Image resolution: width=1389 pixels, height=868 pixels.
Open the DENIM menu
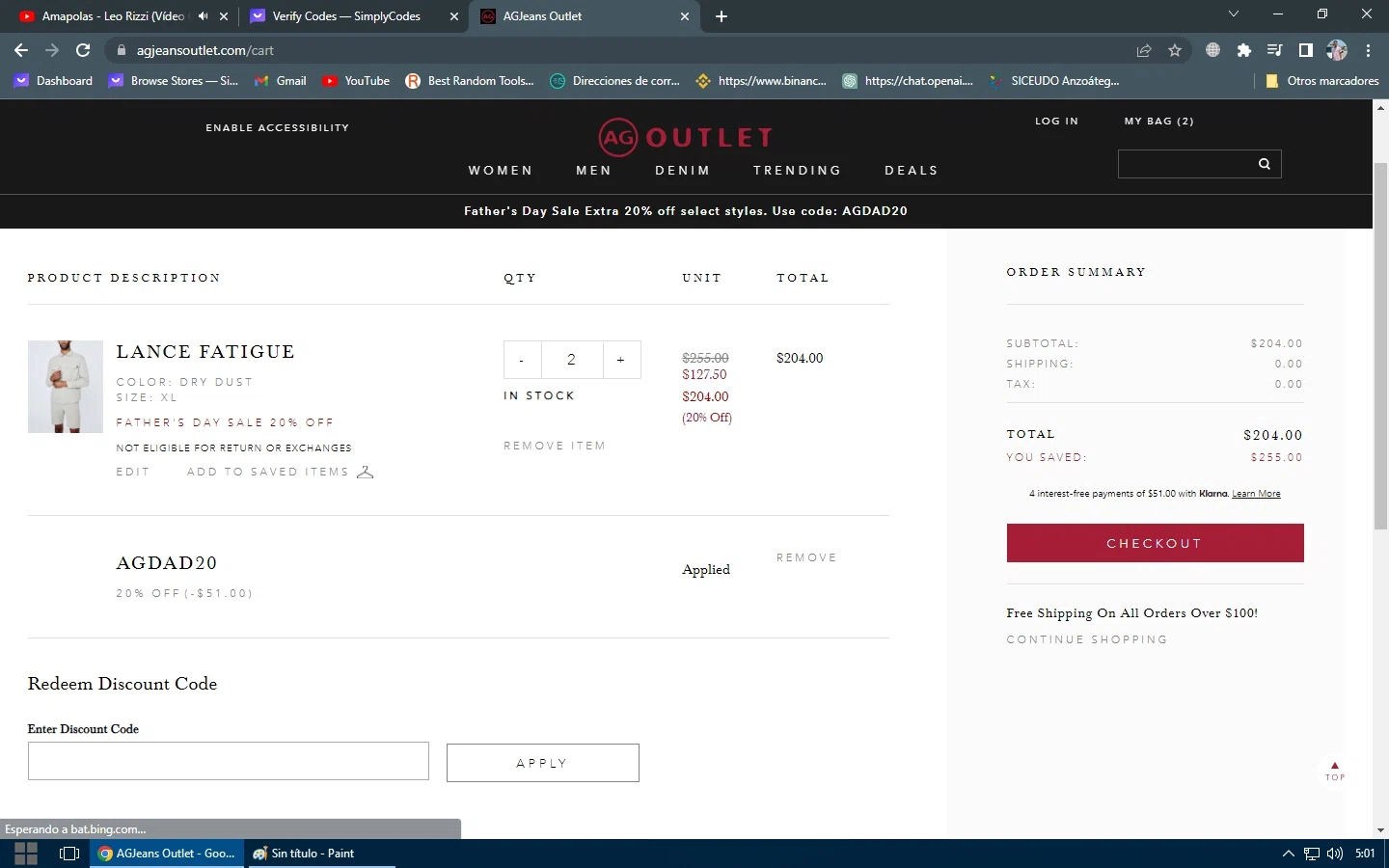click(x=683, y=171)
